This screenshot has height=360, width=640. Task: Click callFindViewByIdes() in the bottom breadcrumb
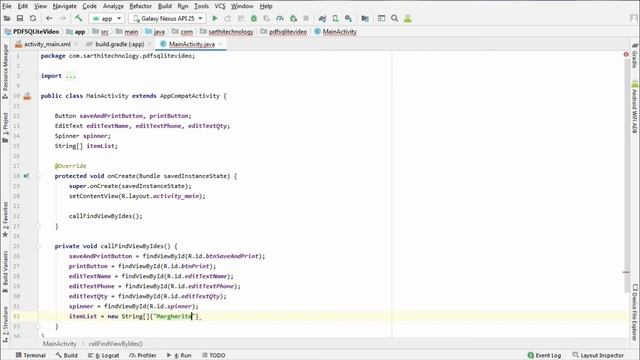point(116,344)
